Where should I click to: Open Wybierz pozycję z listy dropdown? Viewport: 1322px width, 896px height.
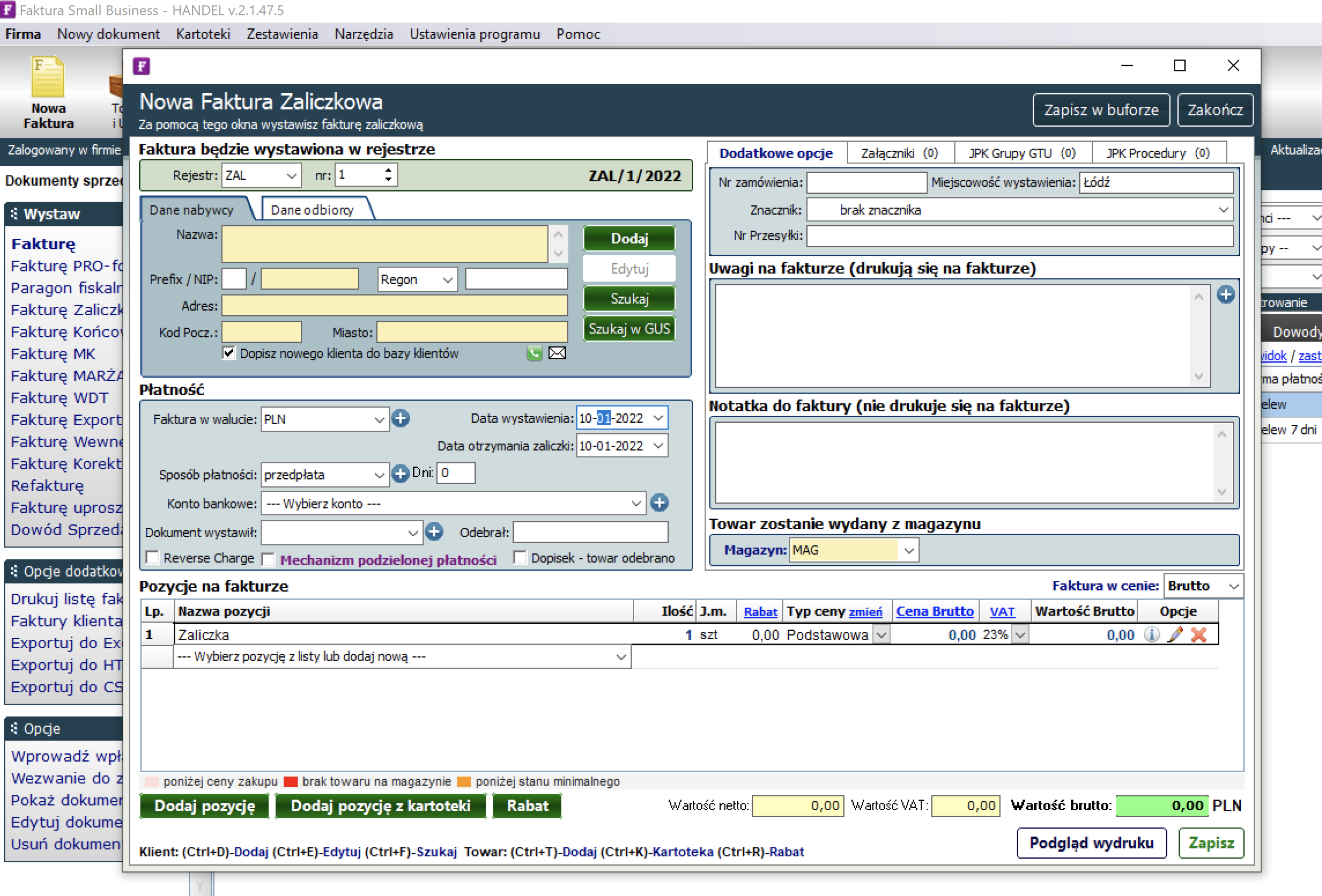coord(621,657)
